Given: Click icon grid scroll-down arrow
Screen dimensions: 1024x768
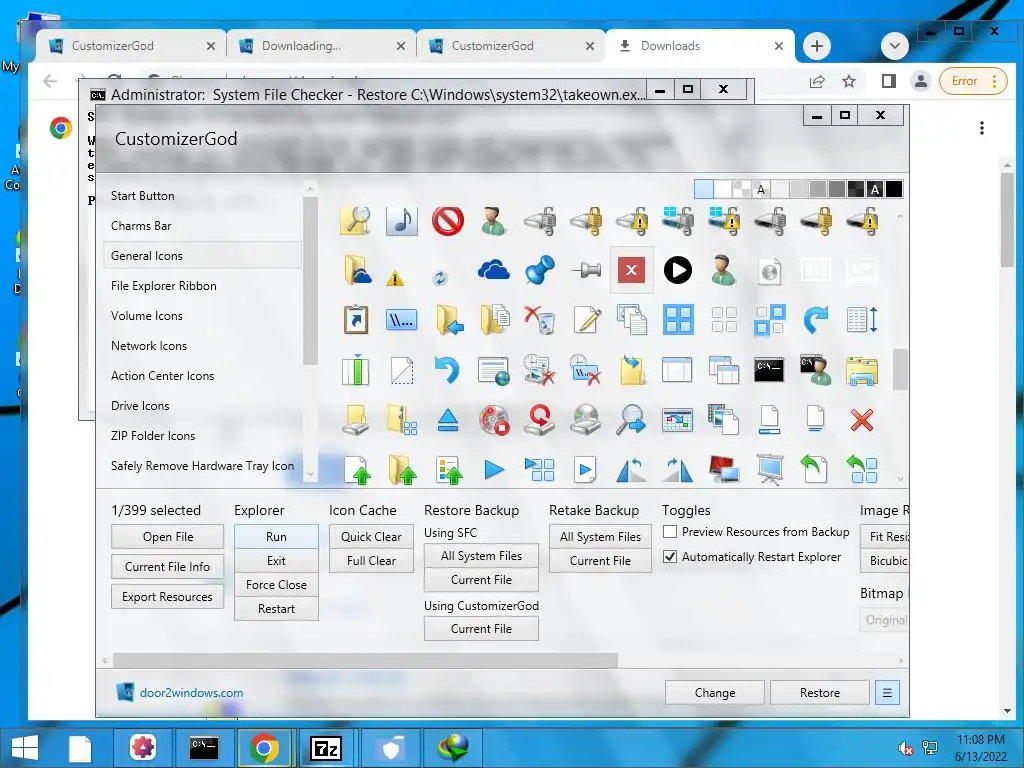Looking at the screenshot, I should (900, 479).
